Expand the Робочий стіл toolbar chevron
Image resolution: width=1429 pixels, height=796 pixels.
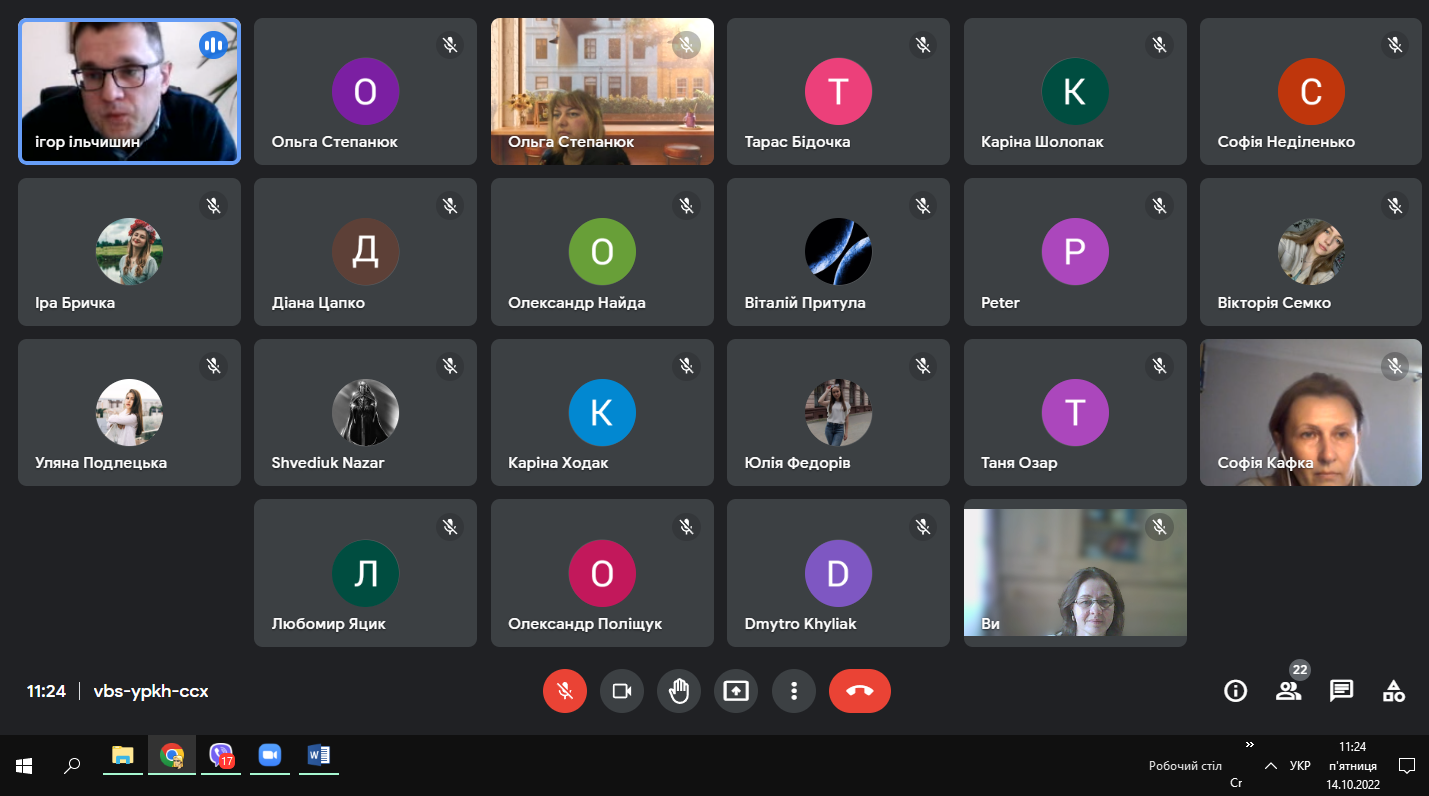tap(1249, 745)
